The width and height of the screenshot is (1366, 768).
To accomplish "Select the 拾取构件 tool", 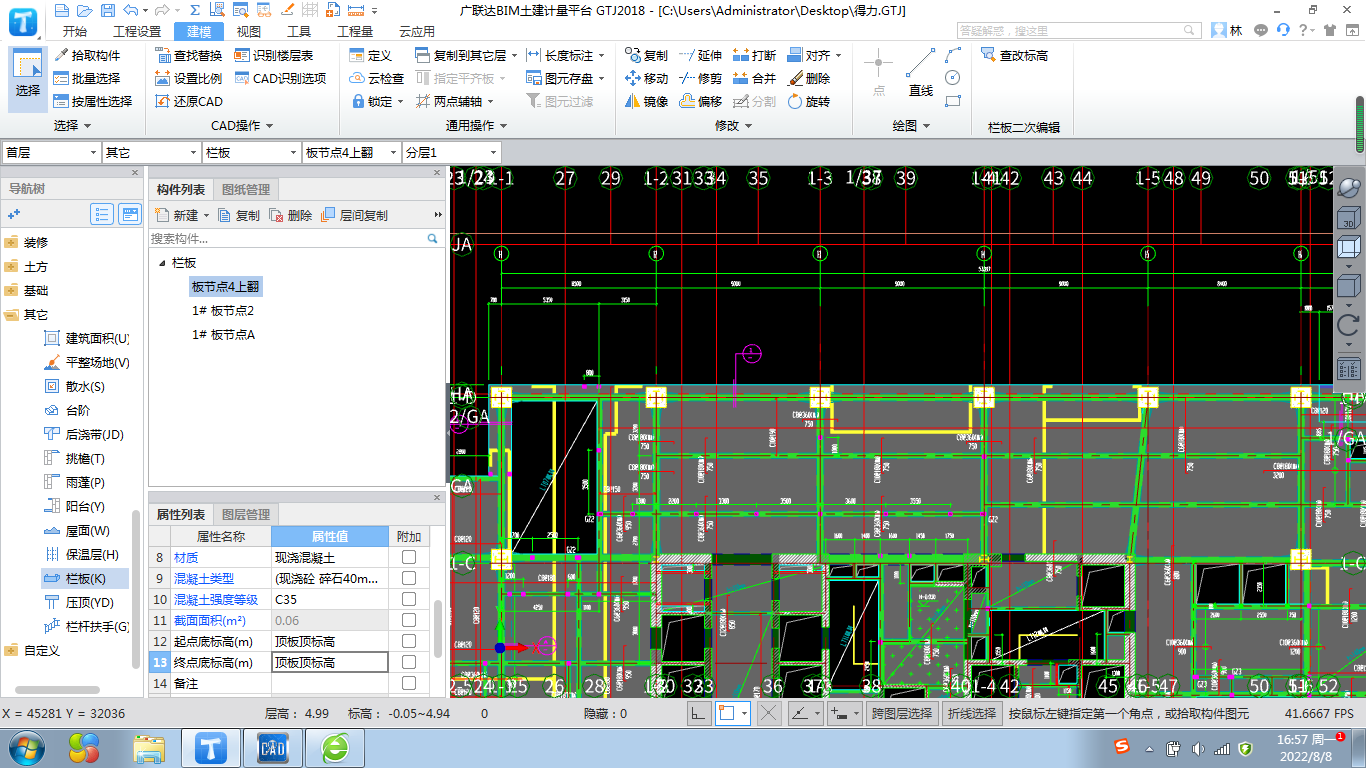I will pyautogui.click(x=87, y=55).
